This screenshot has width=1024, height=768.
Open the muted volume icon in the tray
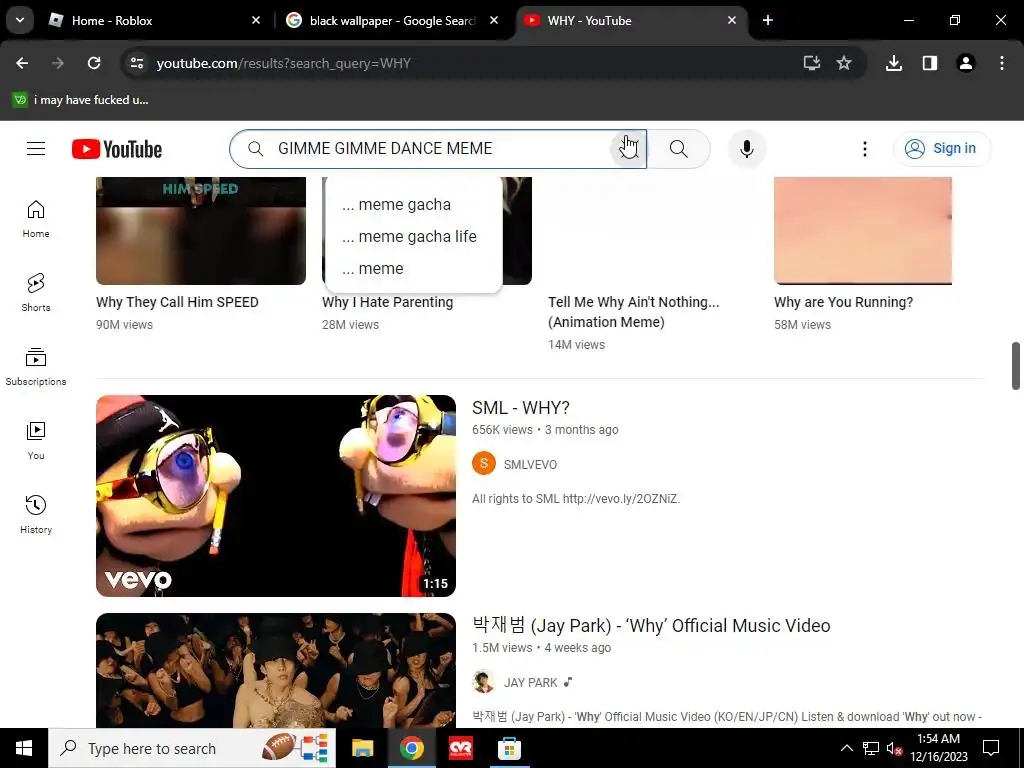click(x=894, y=748)
